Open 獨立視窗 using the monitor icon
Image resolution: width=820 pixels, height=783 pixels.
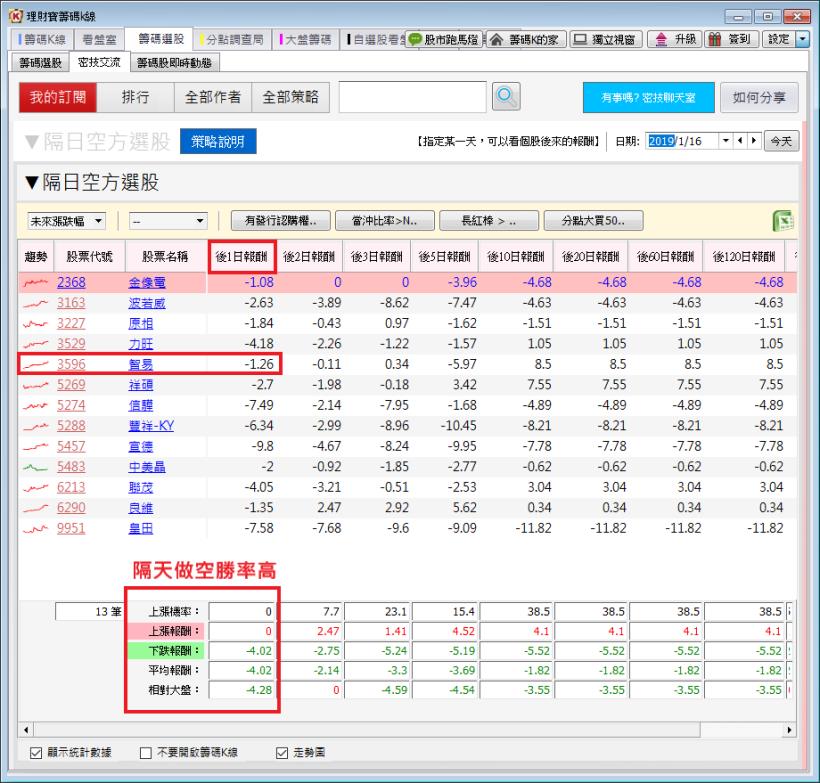point(580,38)
